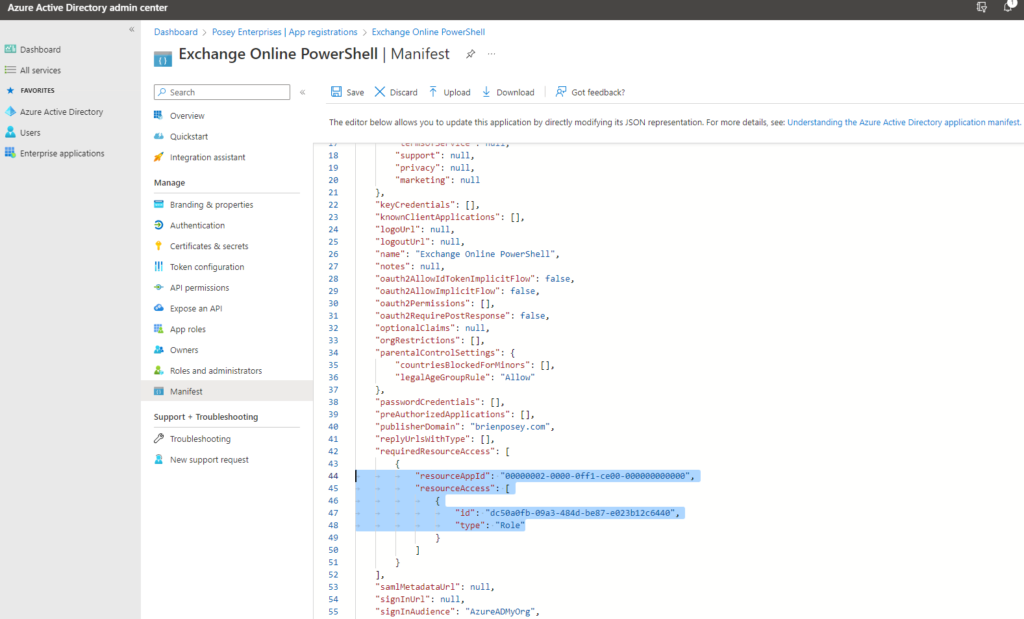The height and width of the screenshot is (619, 1024).
Task: Go to Exchange Online PowerShell breadcrumb
Action: coord(428,32)
